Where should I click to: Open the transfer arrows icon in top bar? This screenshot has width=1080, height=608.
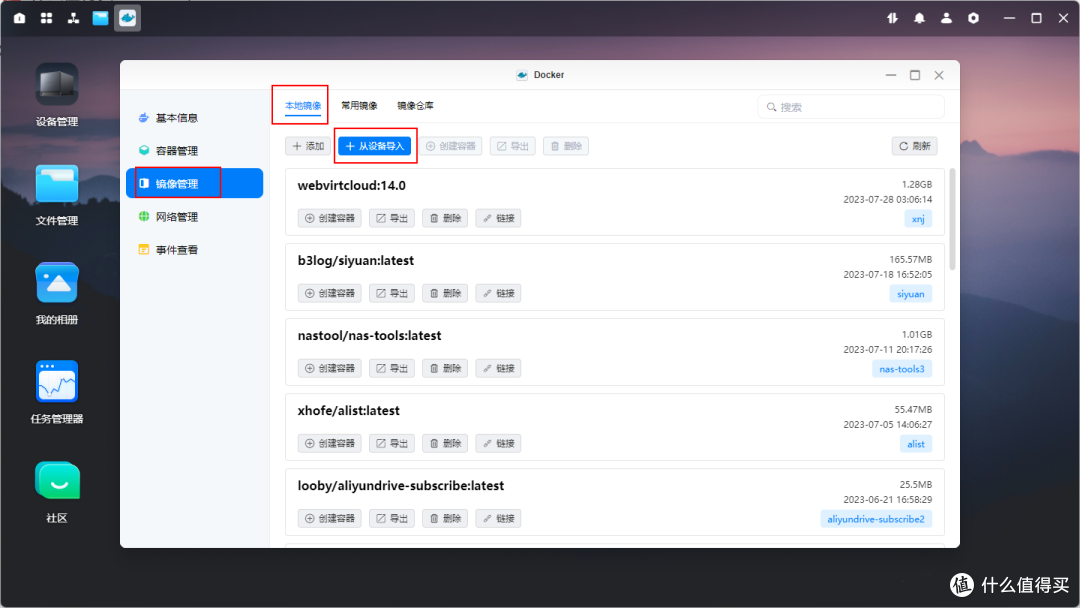coord(893,19)
